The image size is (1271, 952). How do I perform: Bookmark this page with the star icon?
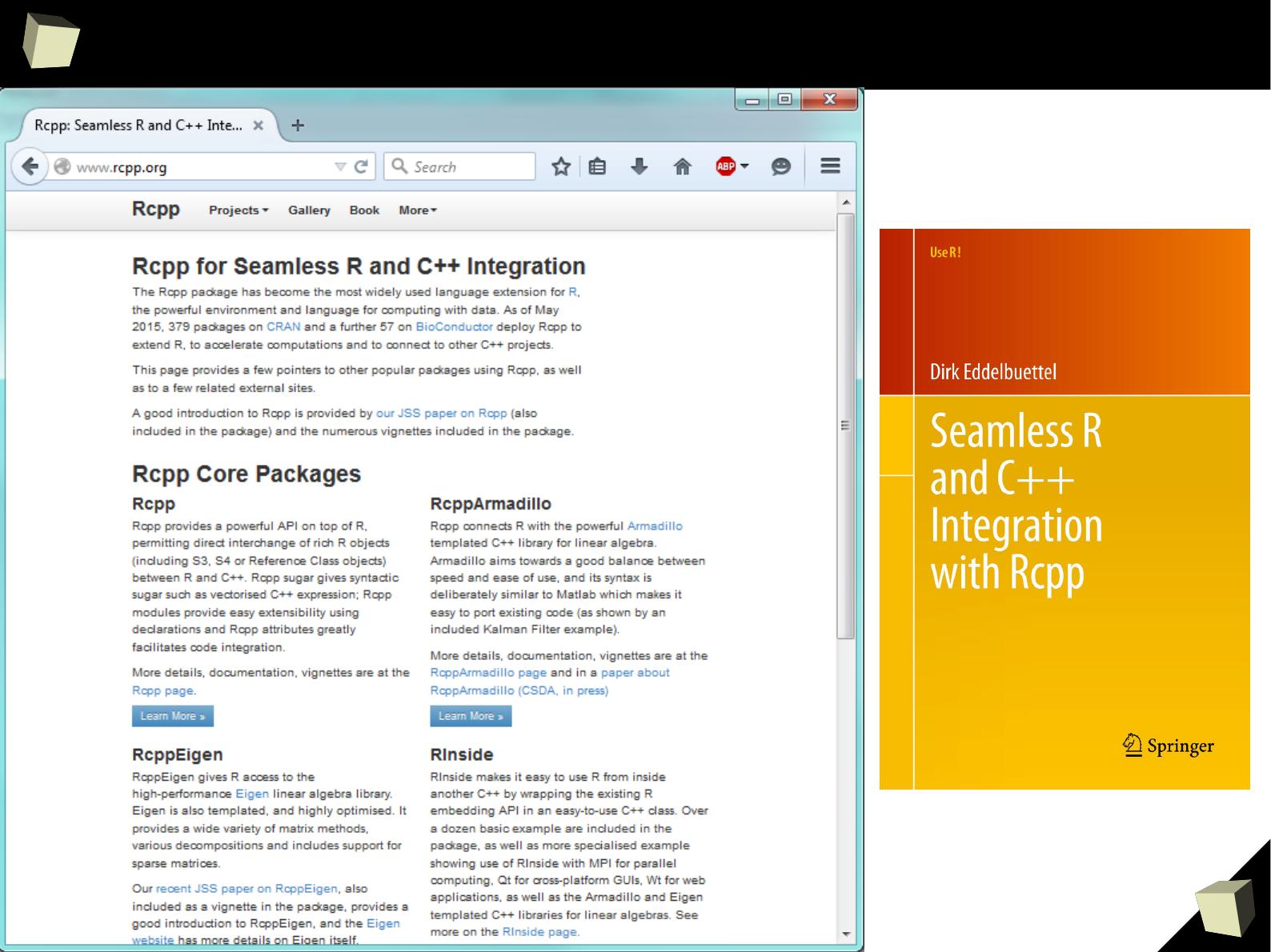[x=561, y=166]
